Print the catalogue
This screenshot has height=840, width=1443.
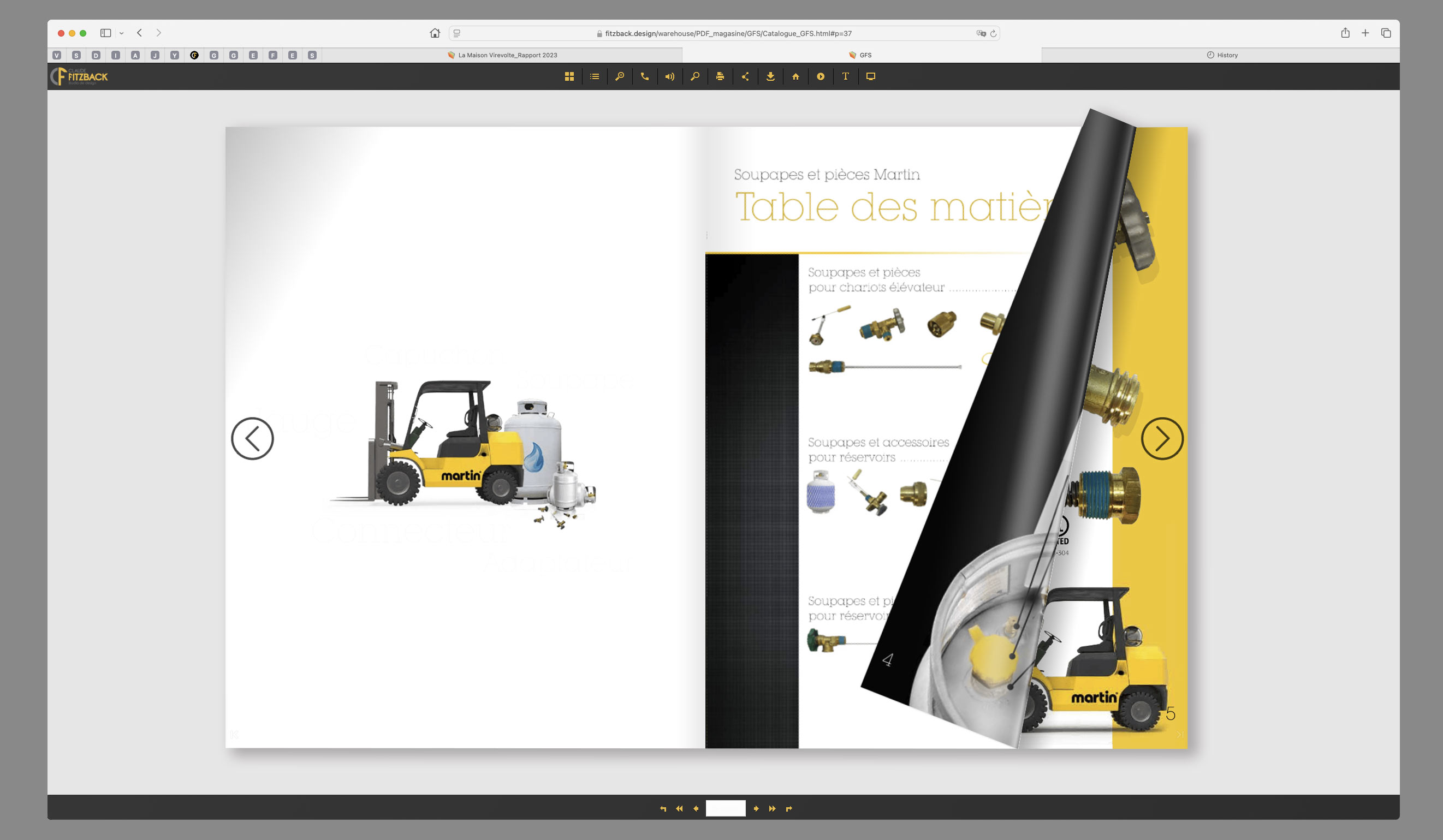tap(720, 76)
